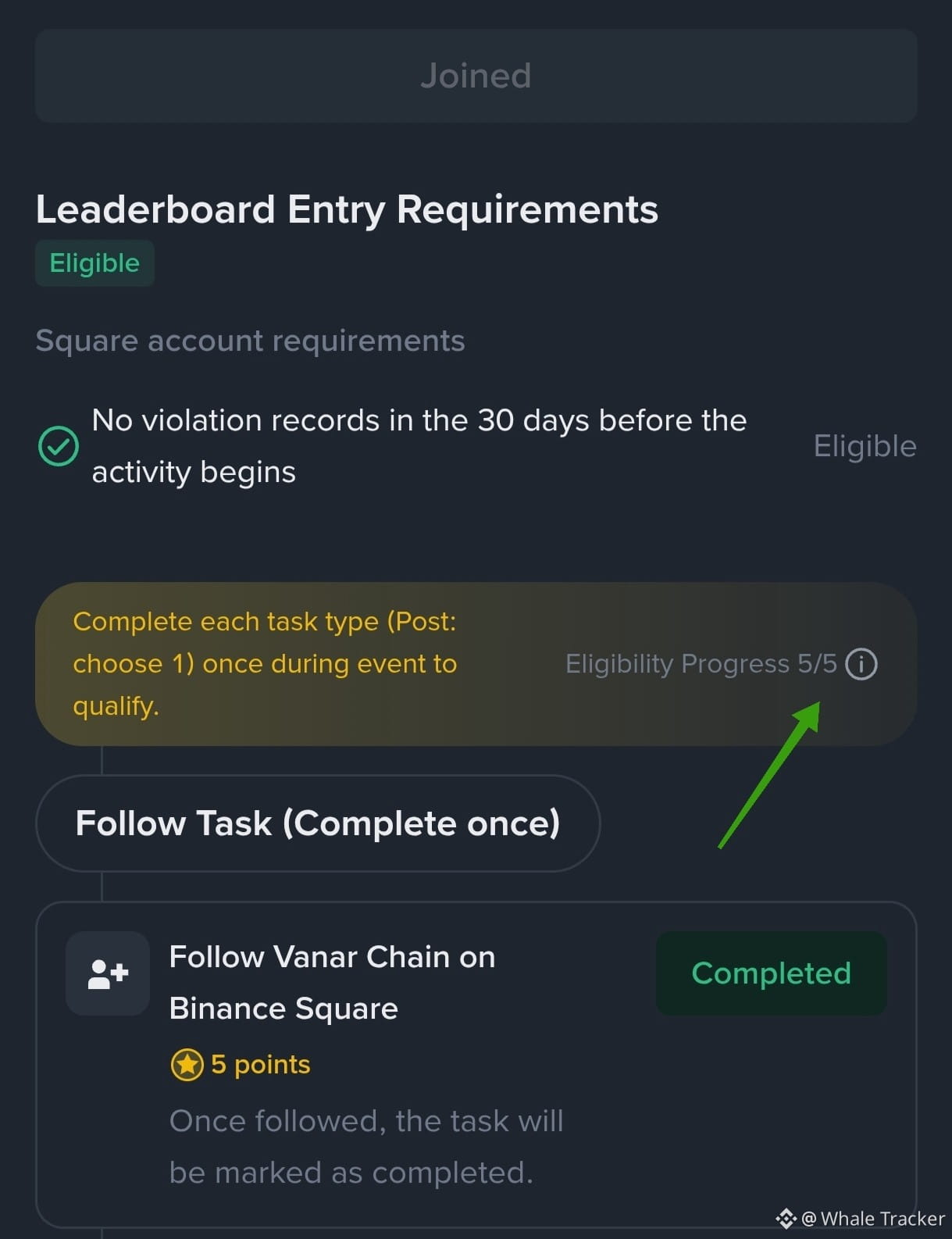Click the Leaderboard Entry Requirements heading
The image size is (952, 1239).
click(x=347, y=209)
